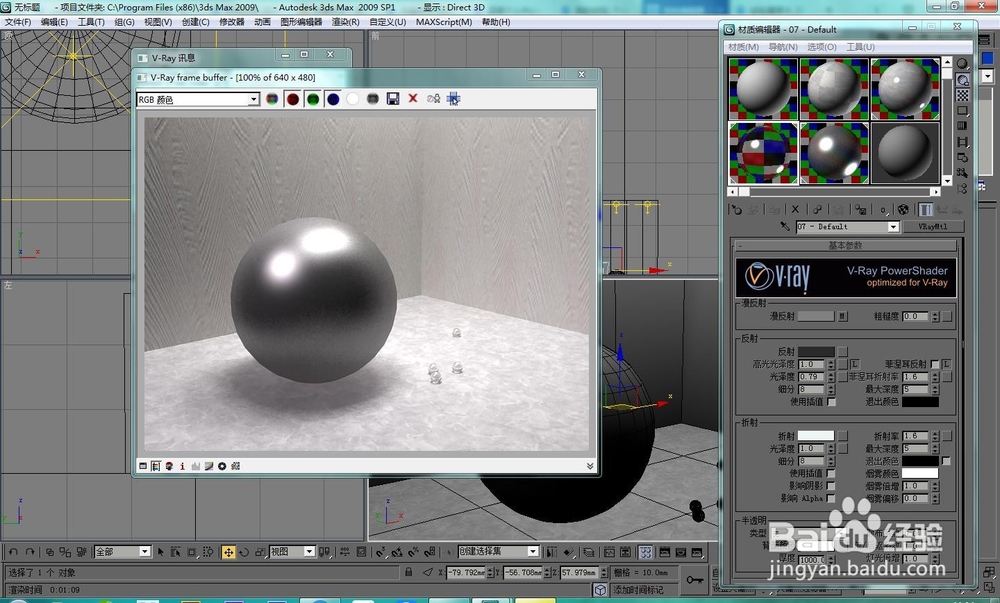This screenshot has width=1000, height=603.
Task: Enable the 菲涅耳反射 checkbox
Action: [935, 364]
